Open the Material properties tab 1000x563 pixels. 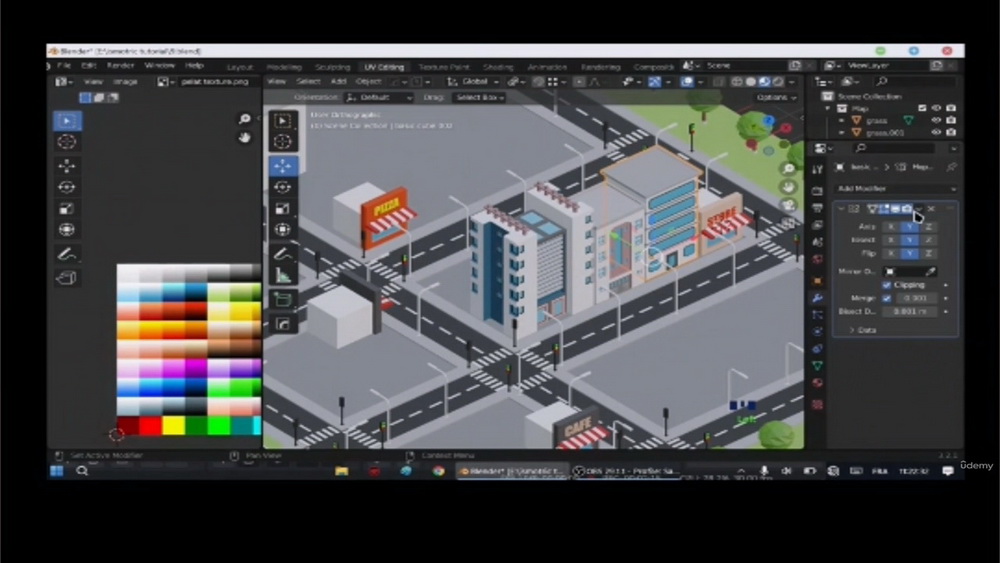coord(818,383)
